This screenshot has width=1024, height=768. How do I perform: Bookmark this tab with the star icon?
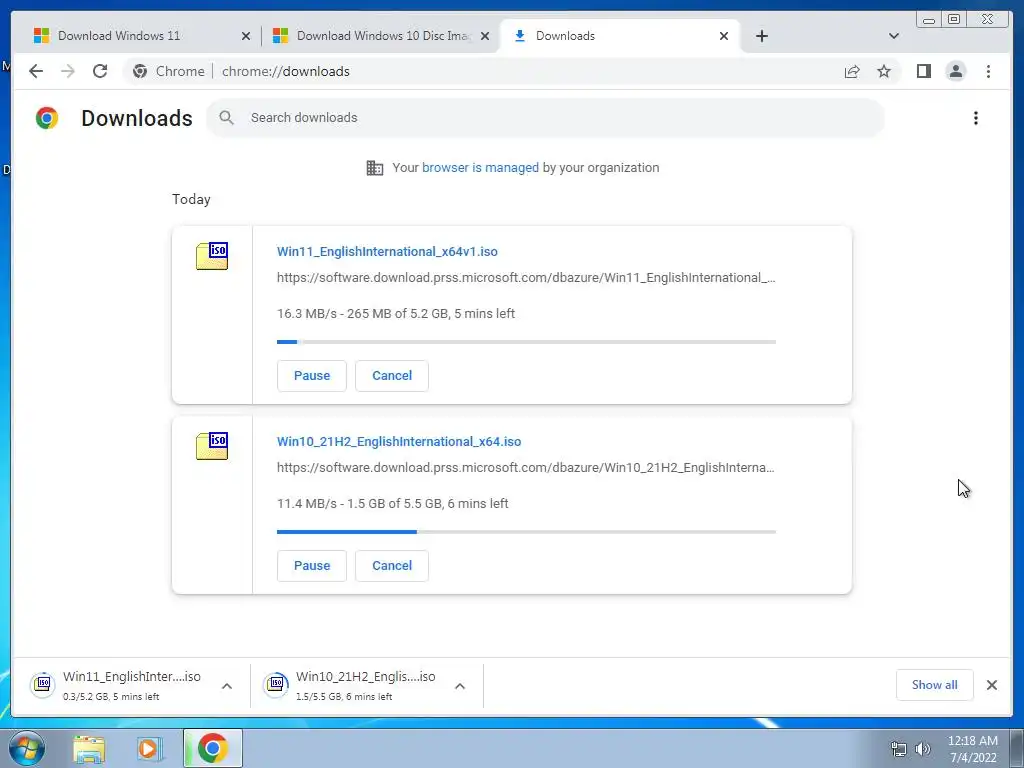click(x=884, y=71)
